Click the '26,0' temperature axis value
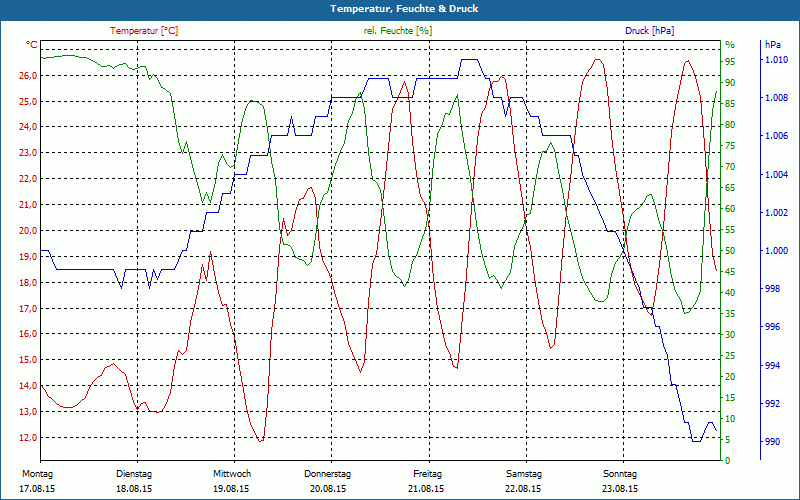Image resolution: width=800 pixels, height=500 pixels. [28, 76]
